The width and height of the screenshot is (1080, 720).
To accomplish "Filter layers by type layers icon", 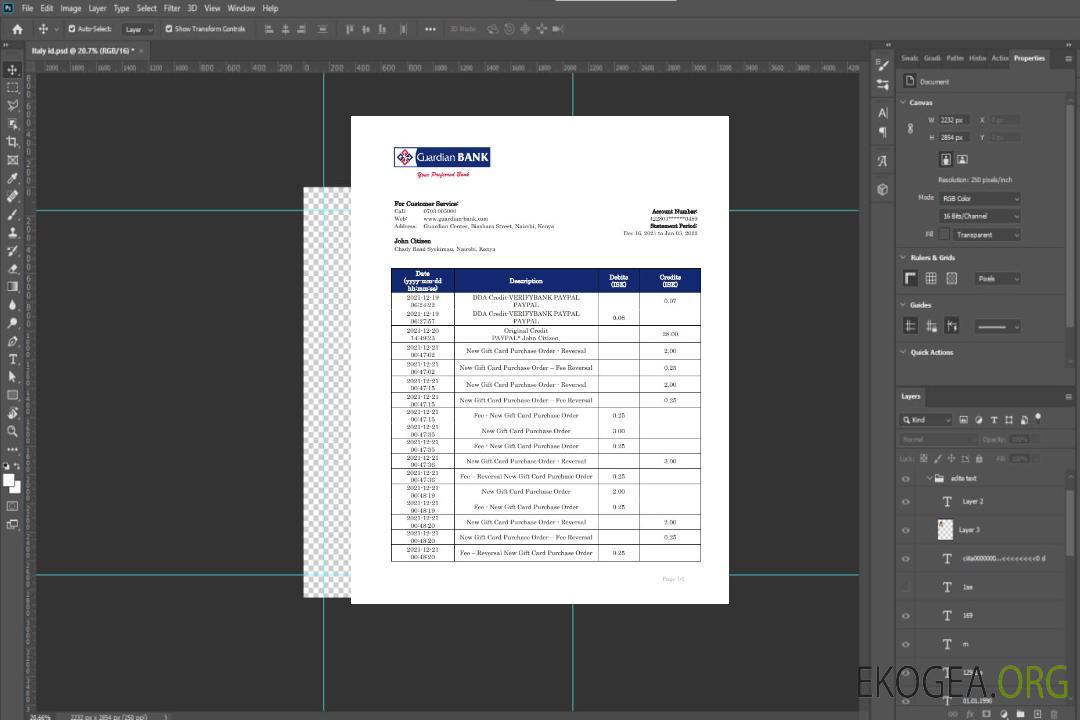I will [994, 420].
